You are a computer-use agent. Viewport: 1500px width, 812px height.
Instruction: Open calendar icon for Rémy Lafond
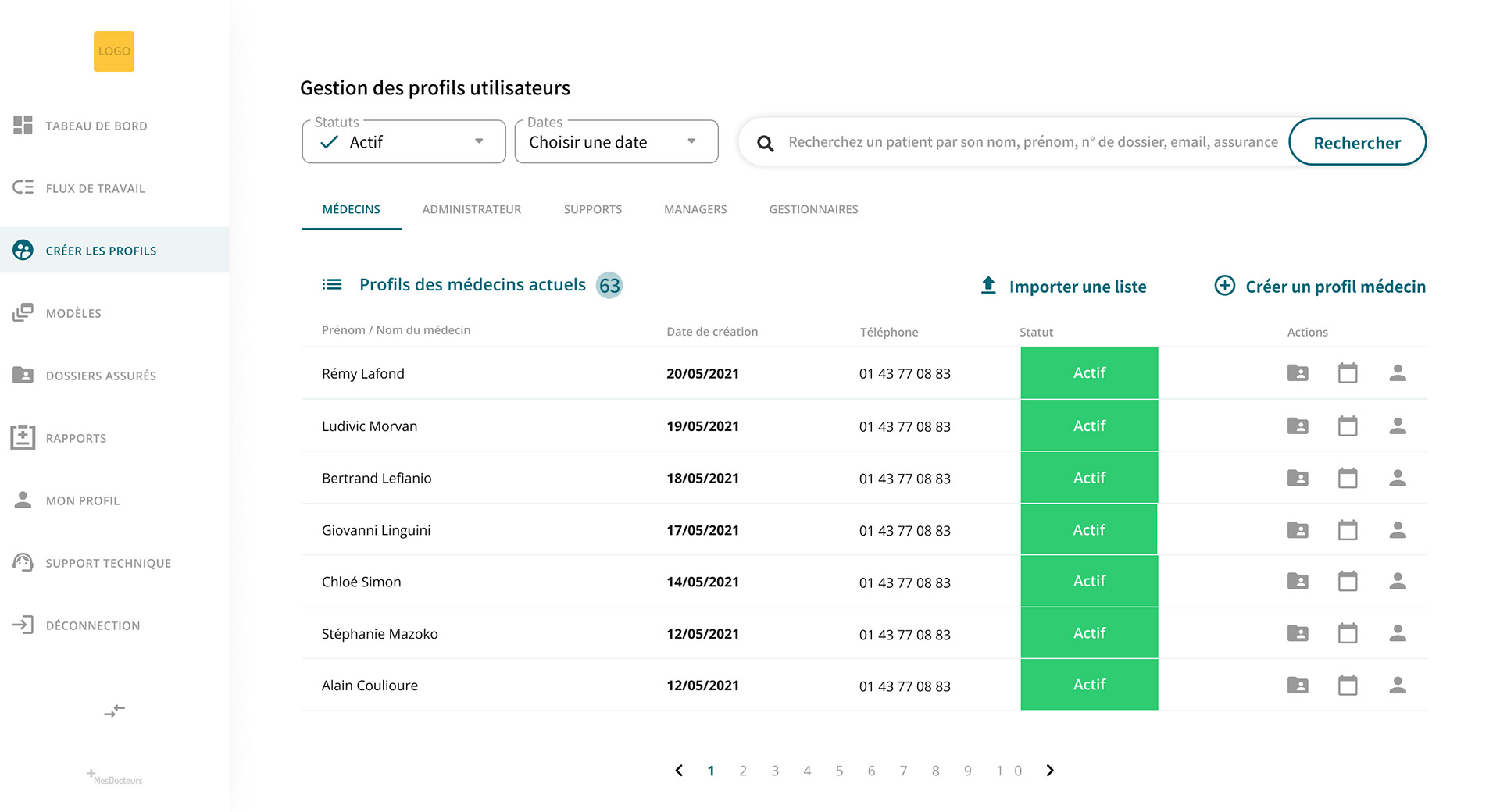[1348, 373]
